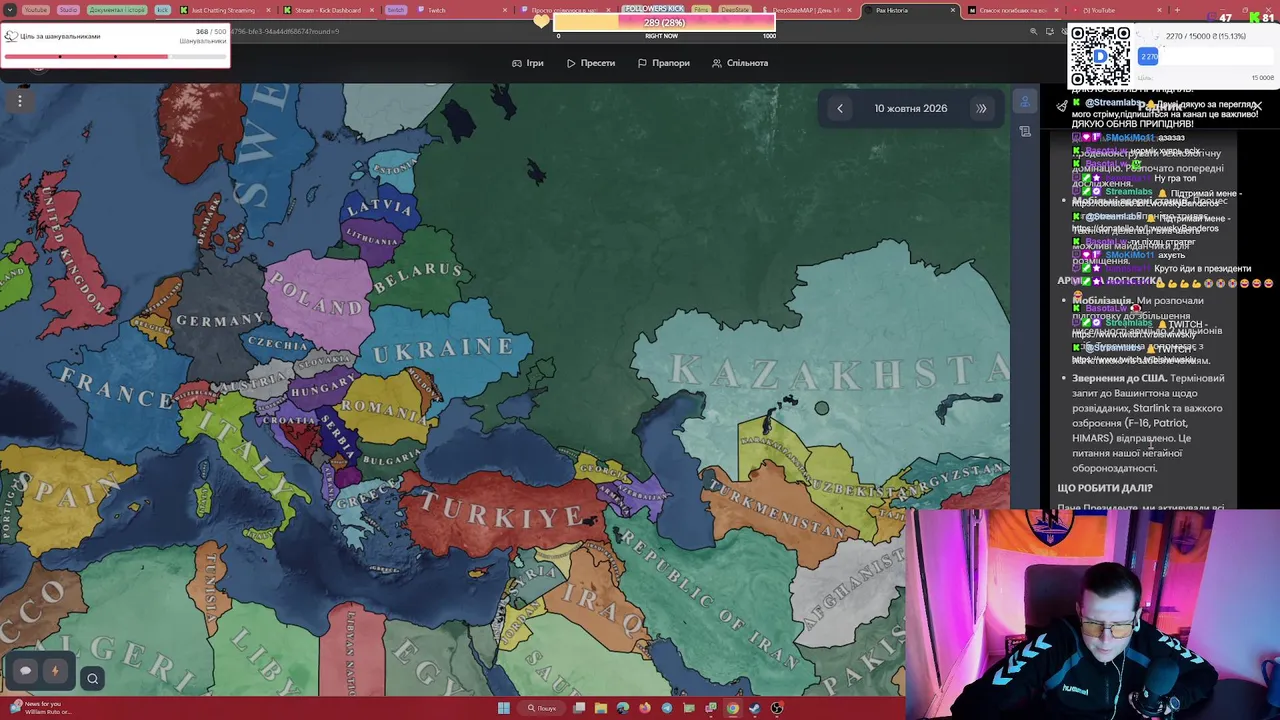
Task: Open map search magnifier icon
Action: point(92,679)
